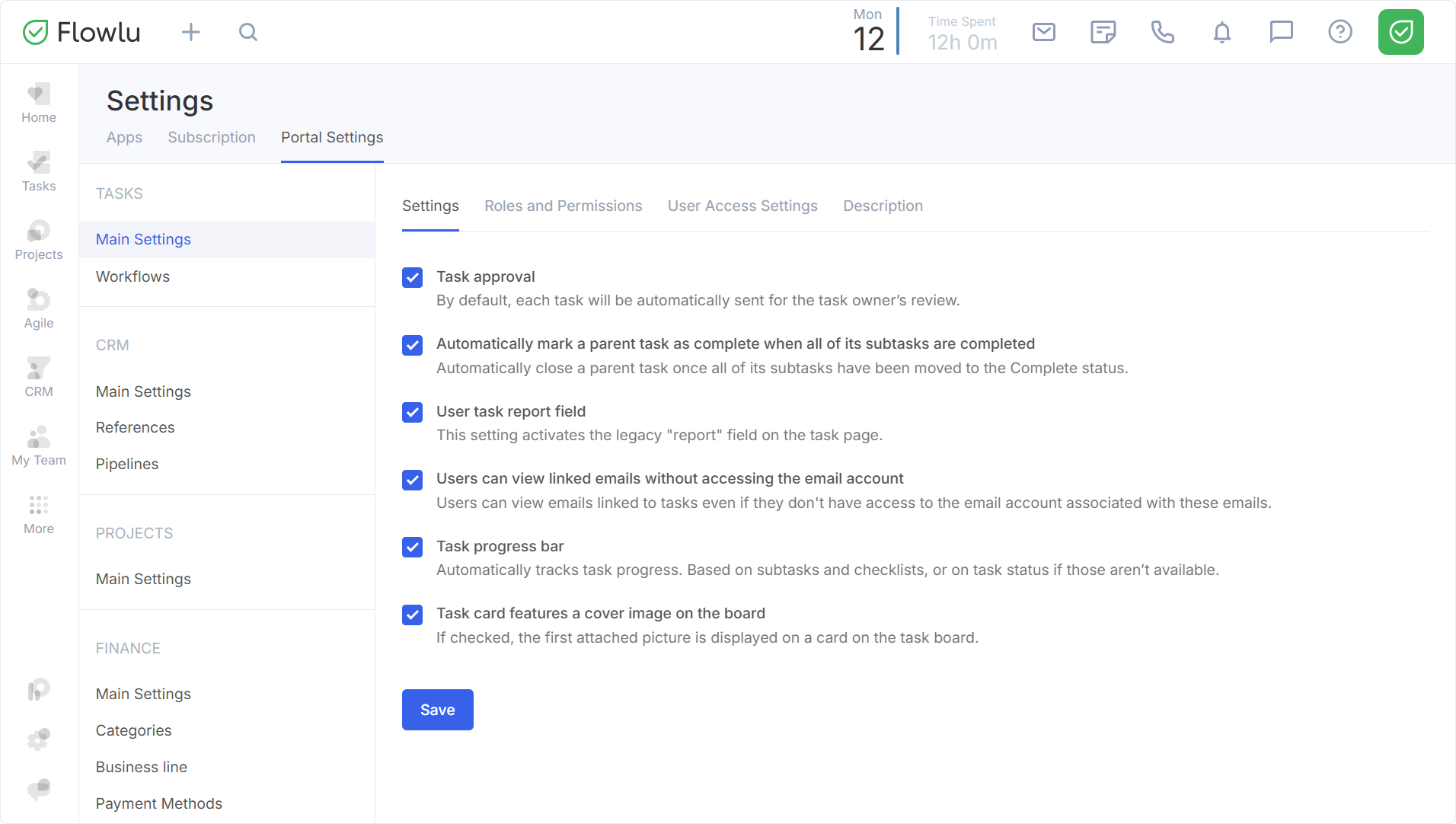Open the chat messages icon
Screen dimensions: 1456x824
tap(1281, 32)
